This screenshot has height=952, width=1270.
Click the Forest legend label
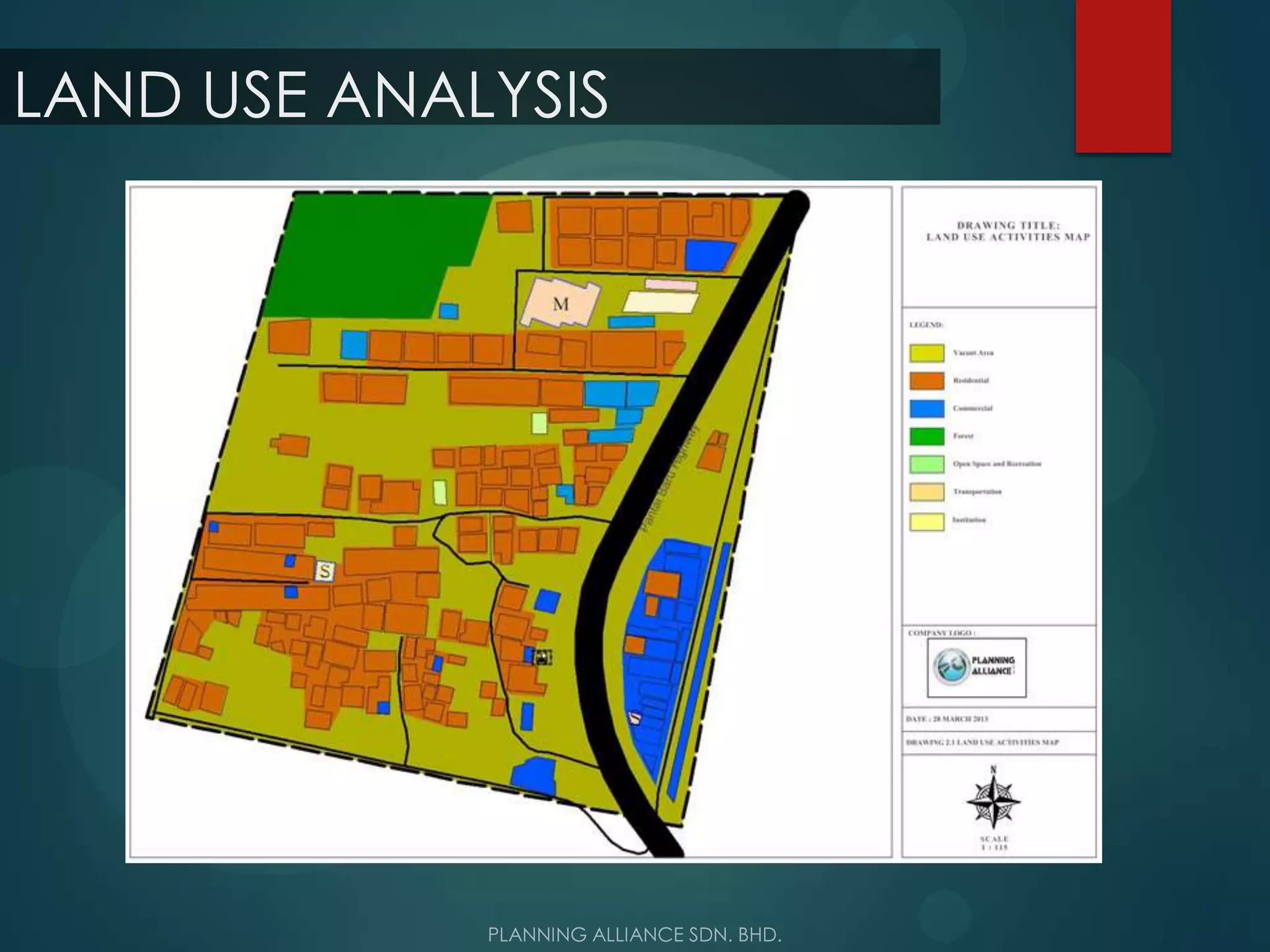[963, 436]
